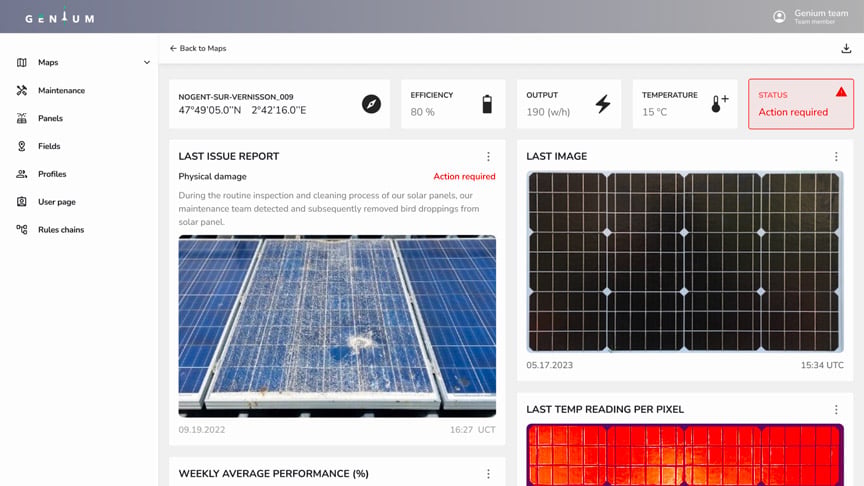The height and width of the screenshot is (486, 864).
Task: Click the download icon at top right
Action: pos(846,48)
